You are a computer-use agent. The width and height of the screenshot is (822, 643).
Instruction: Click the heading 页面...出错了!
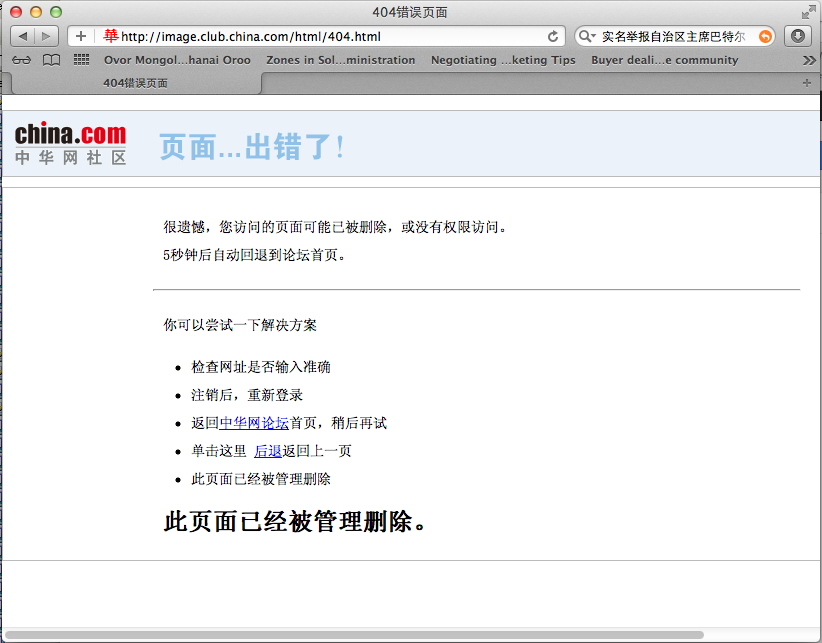252,147
